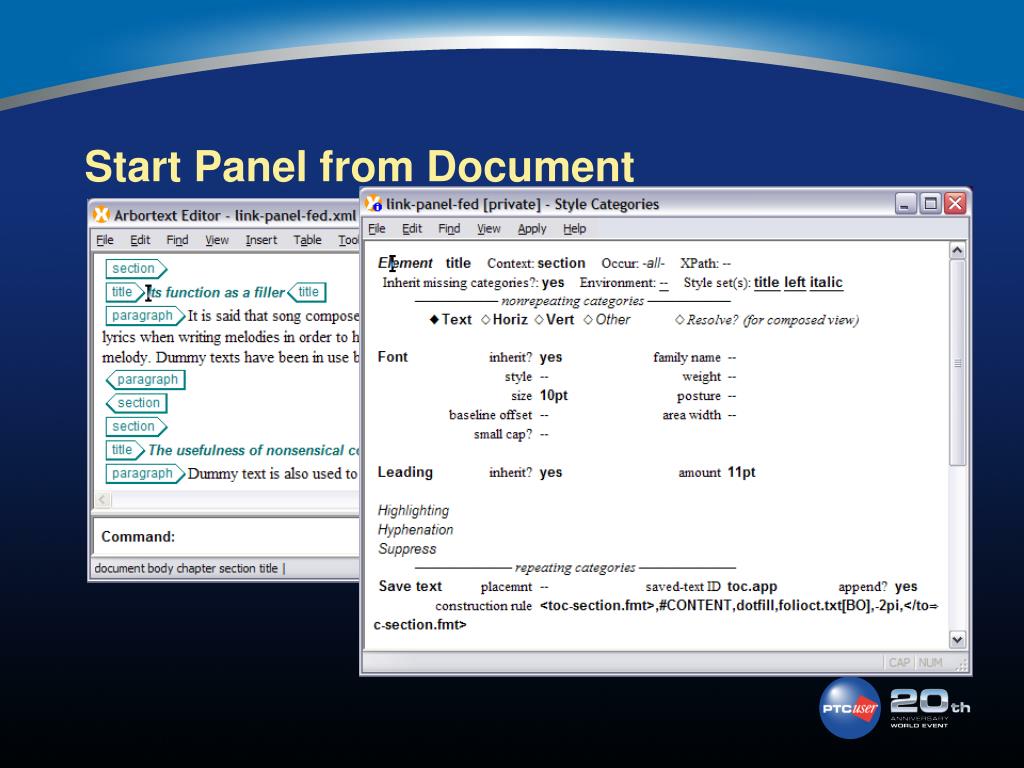This screenshot has height=768, width=1024.
Task: Open the View menu in Style Categories window
Action: pos(488,229)
